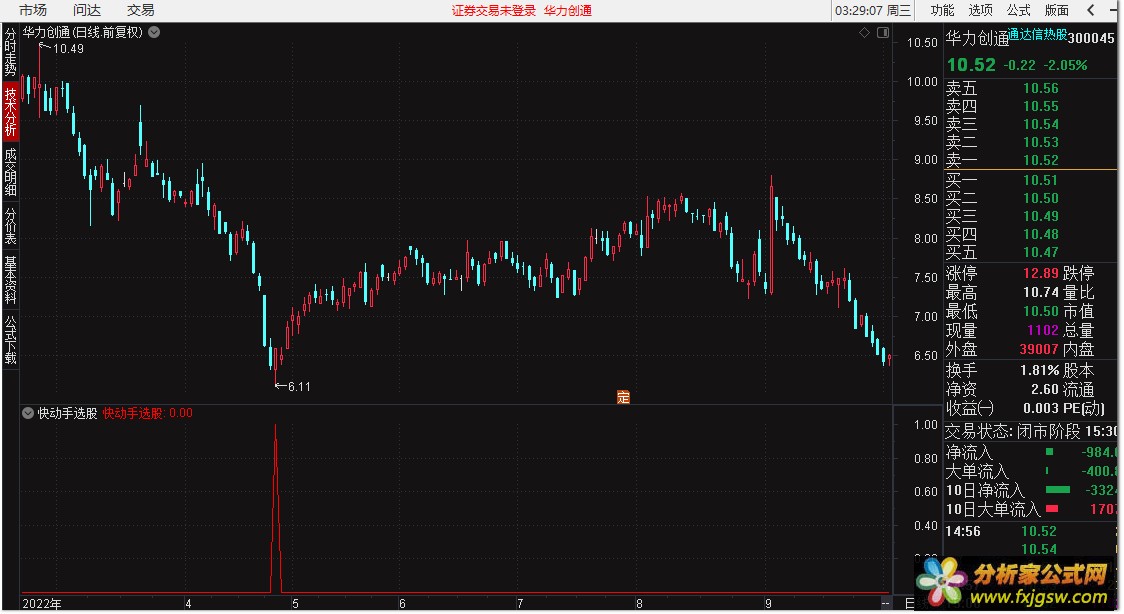
Task: Click the 卖二 price 10.53
Action: pyautogui.click(x=1041, y=142)
